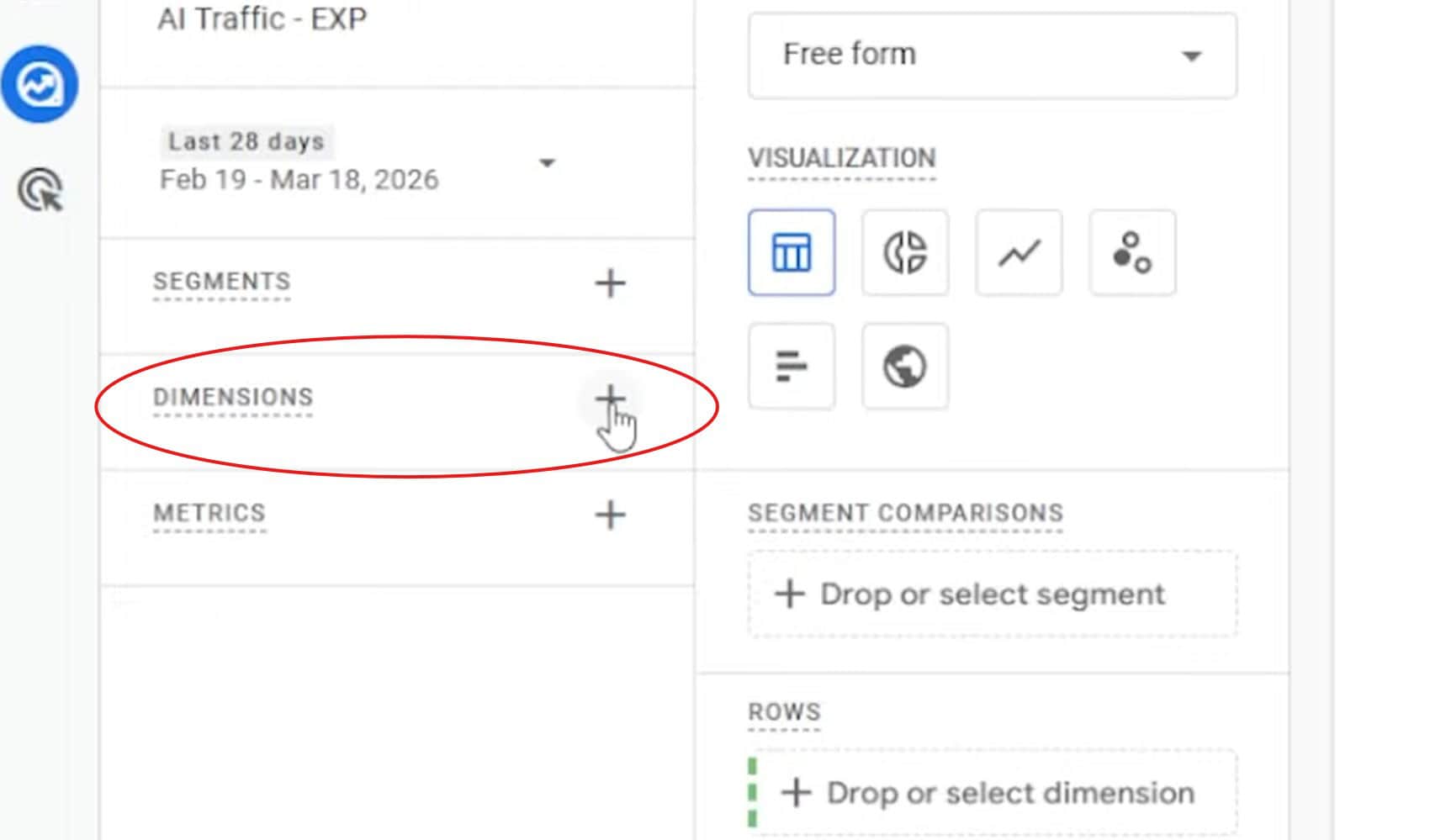Select the table visualization icon
The height and width of the screenshot is (840, 1430).
point(790,252)
